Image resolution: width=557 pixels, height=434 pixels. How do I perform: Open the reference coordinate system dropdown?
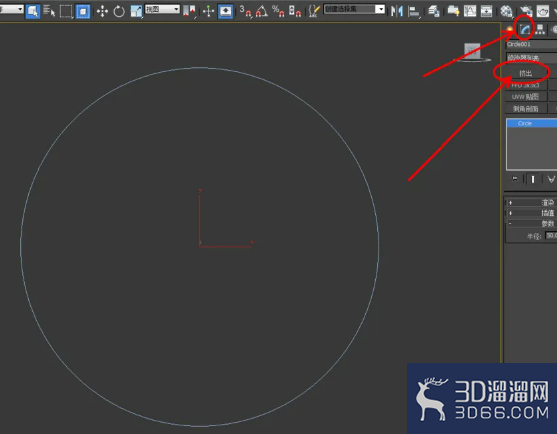click(x=162, y=9)
